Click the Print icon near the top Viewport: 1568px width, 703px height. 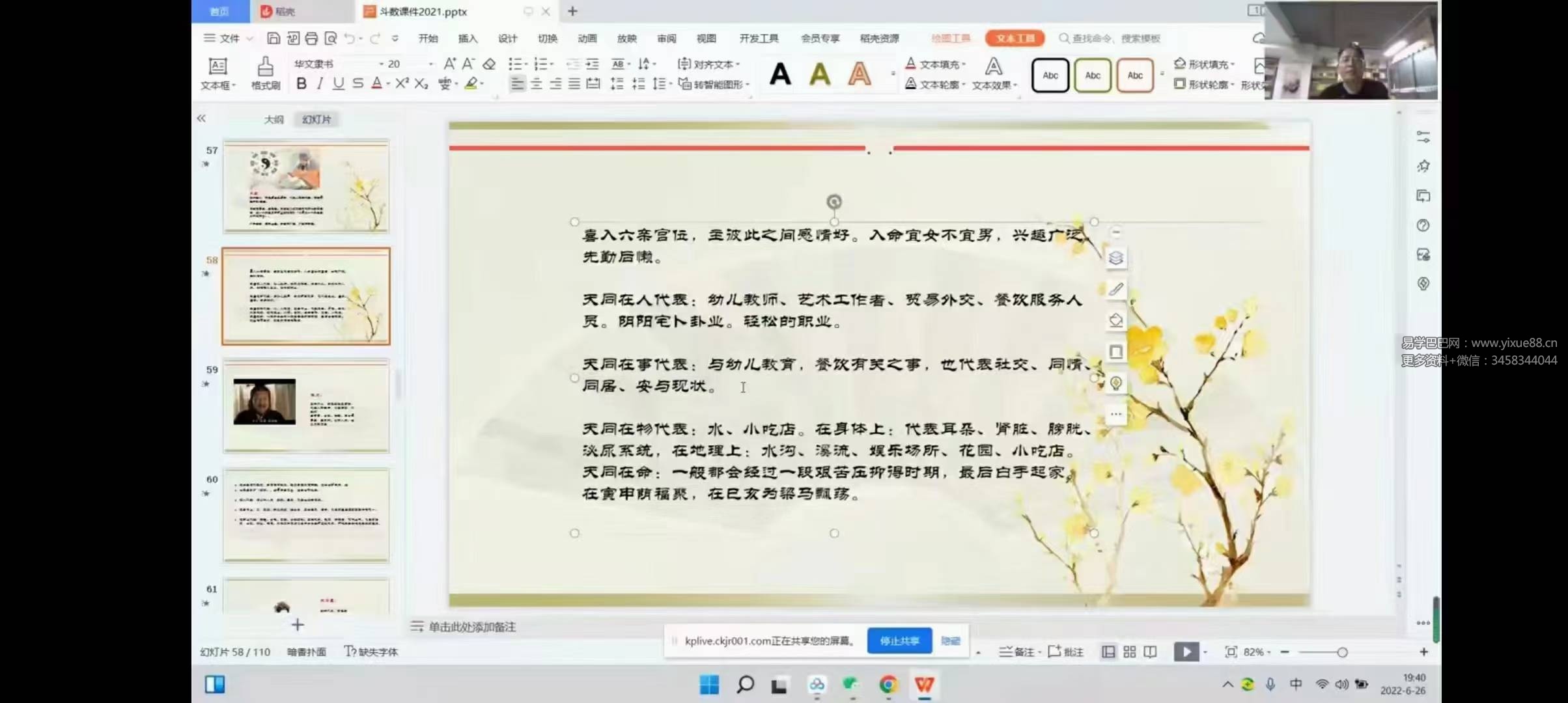click(311, 38)
